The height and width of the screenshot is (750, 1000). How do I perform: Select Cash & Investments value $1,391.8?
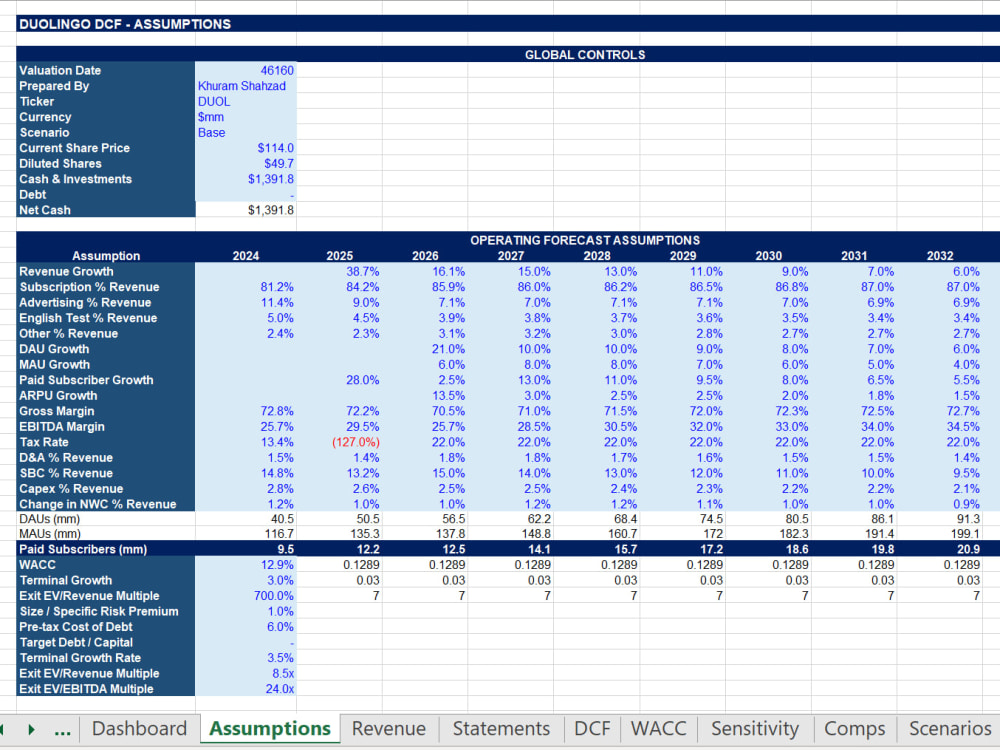click(246, 179)
